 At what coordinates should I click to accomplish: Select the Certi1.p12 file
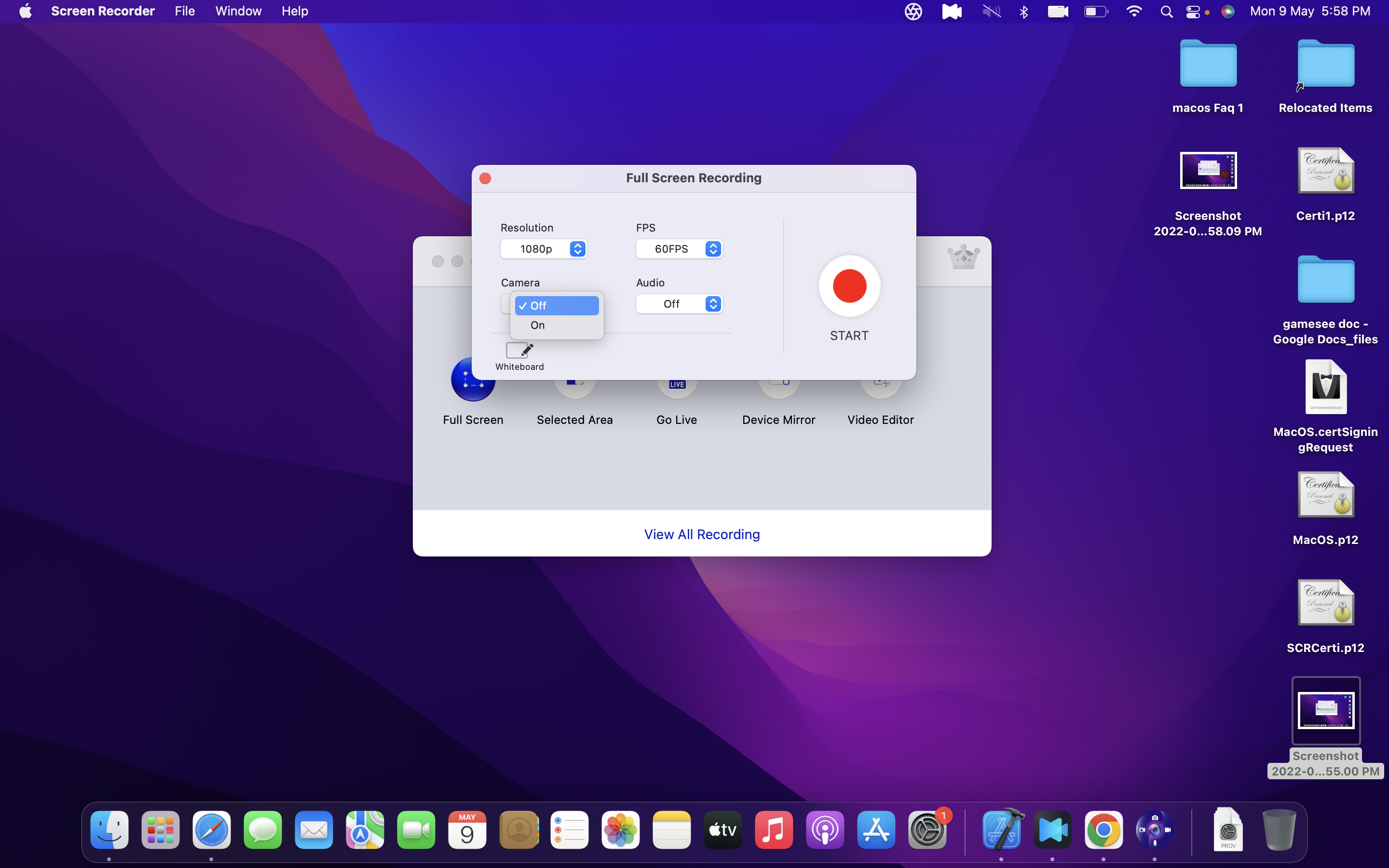(x=1326, y=171)
